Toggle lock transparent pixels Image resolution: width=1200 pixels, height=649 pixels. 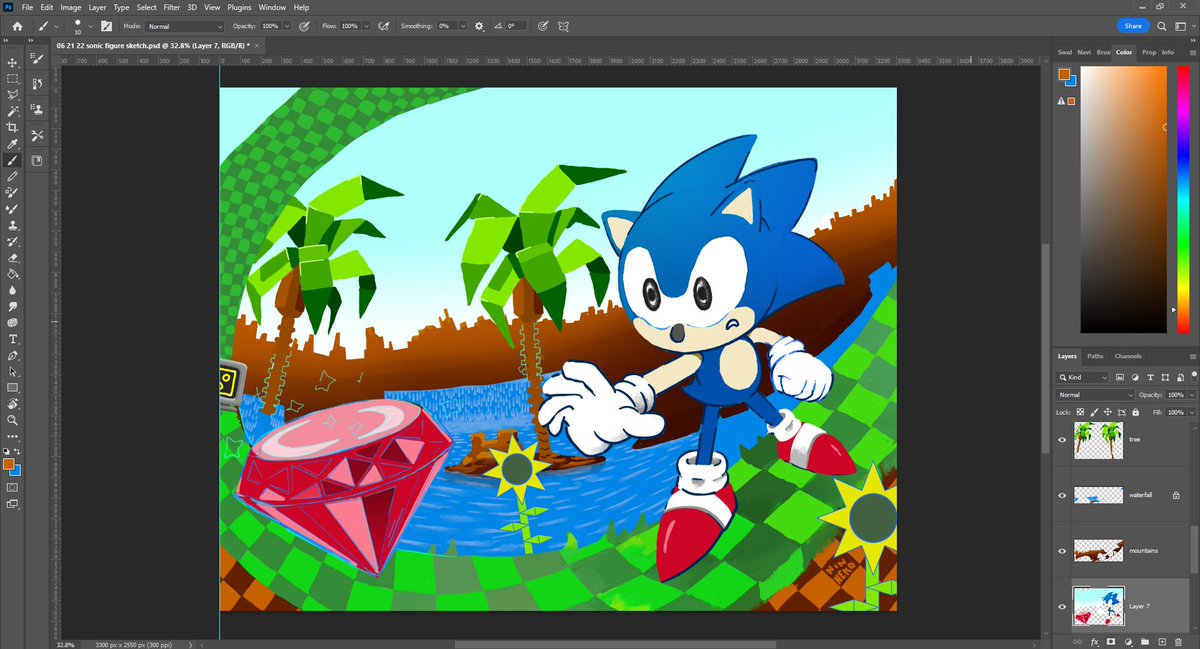[x=1080, y=411]
